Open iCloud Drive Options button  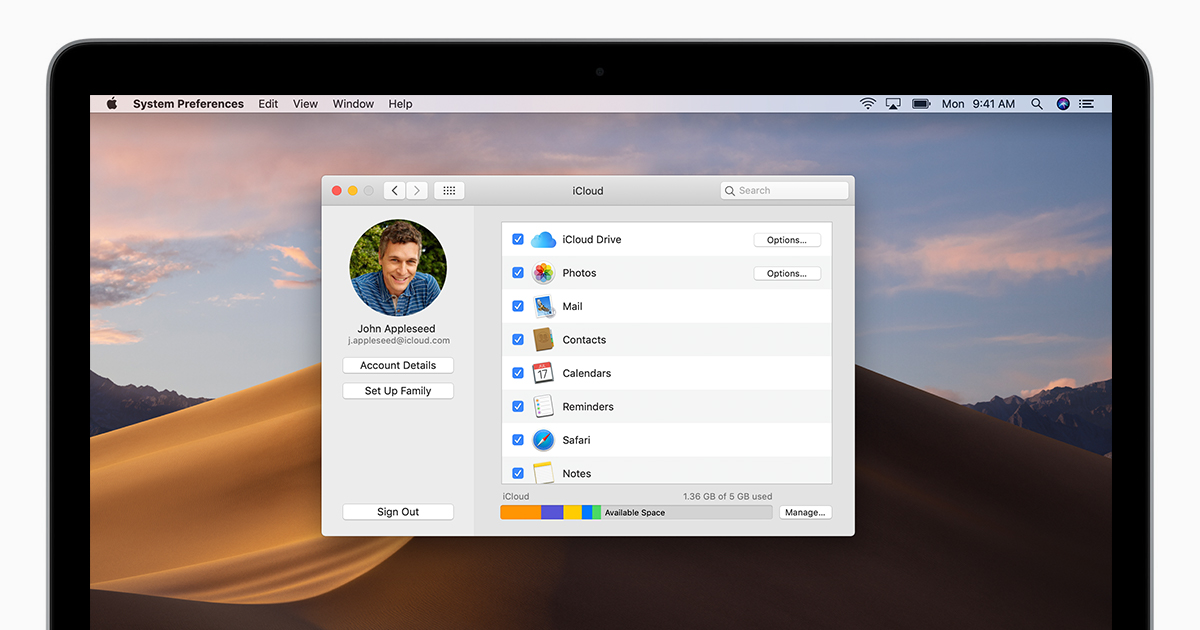787,240
